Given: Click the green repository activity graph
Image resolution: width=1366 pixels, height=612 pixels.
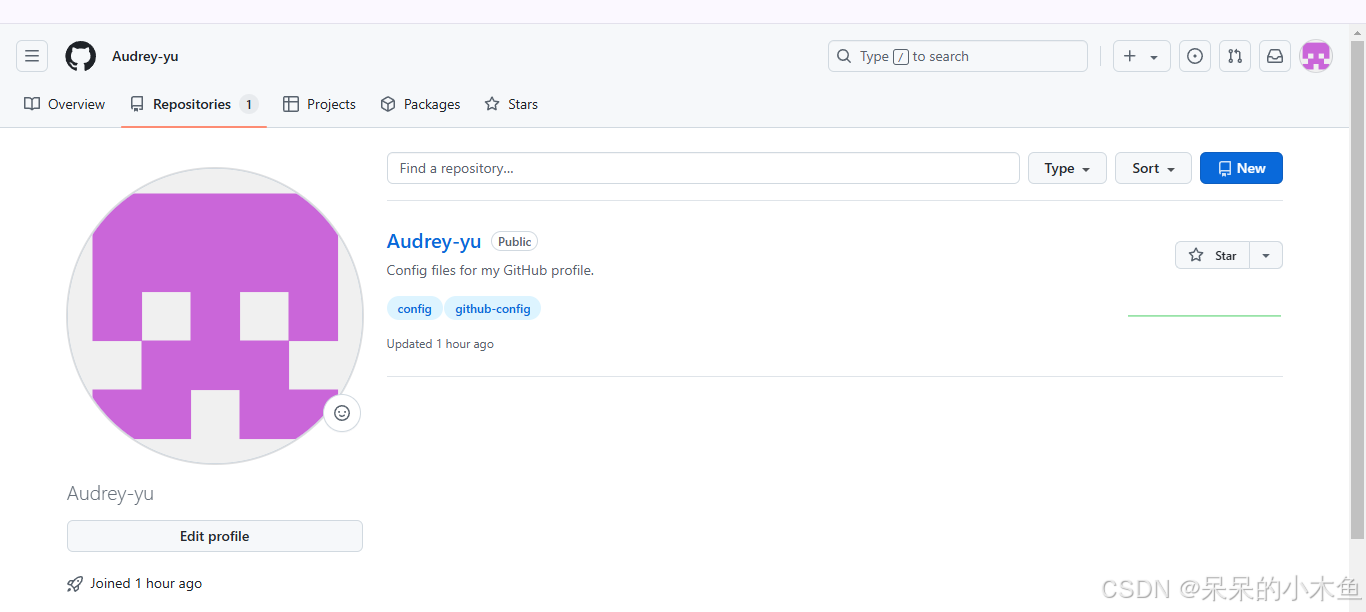Looking at the screenshot, I should (x=1204, y=316).
